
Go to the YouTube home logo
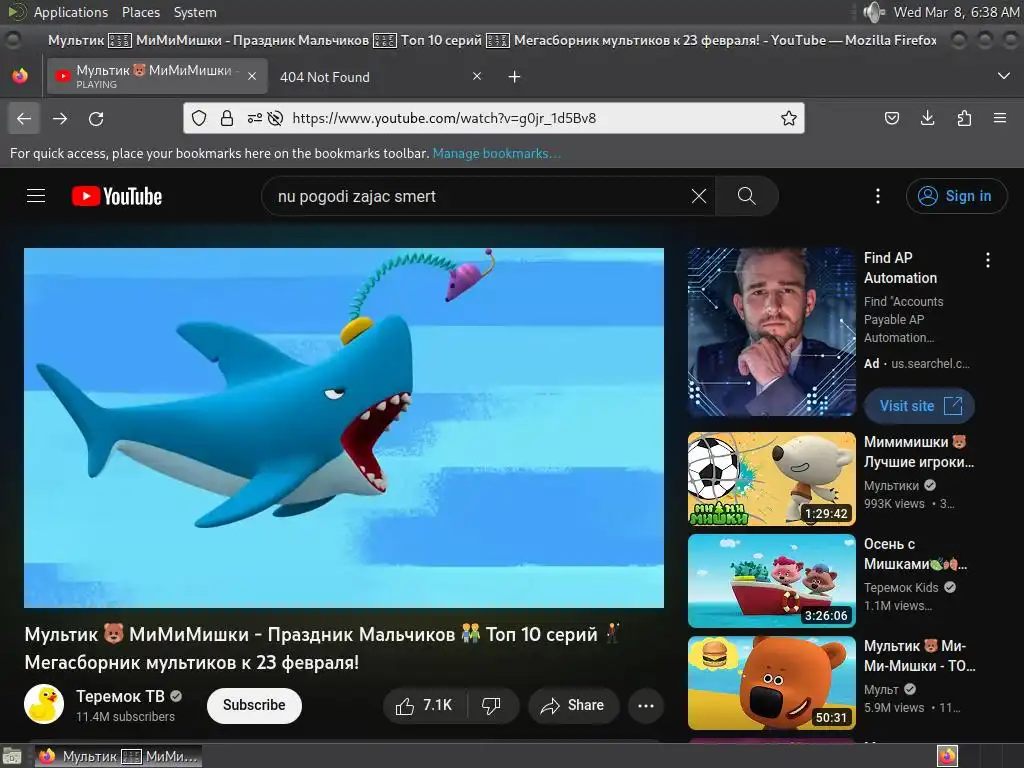click(117, 196)
